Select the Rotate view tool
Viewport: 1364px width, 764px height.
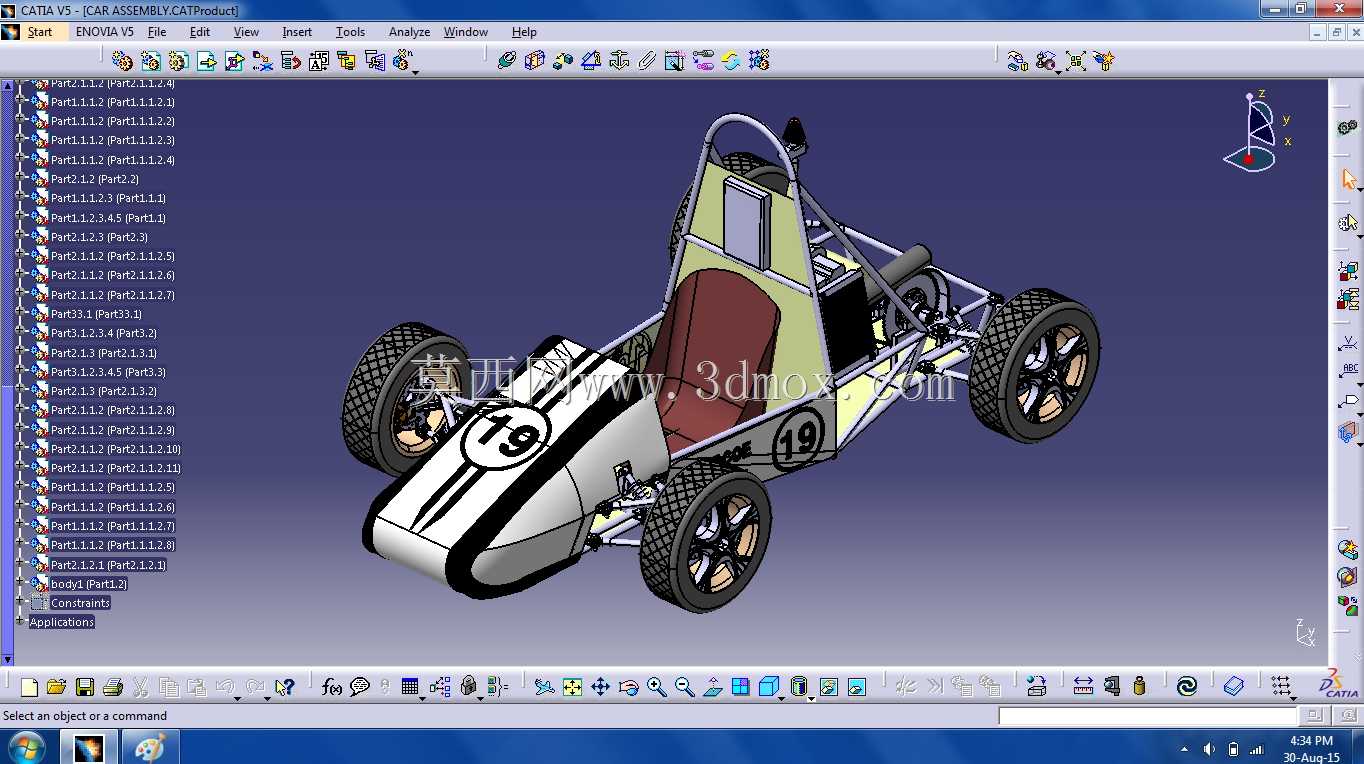[x=628, y=687]
